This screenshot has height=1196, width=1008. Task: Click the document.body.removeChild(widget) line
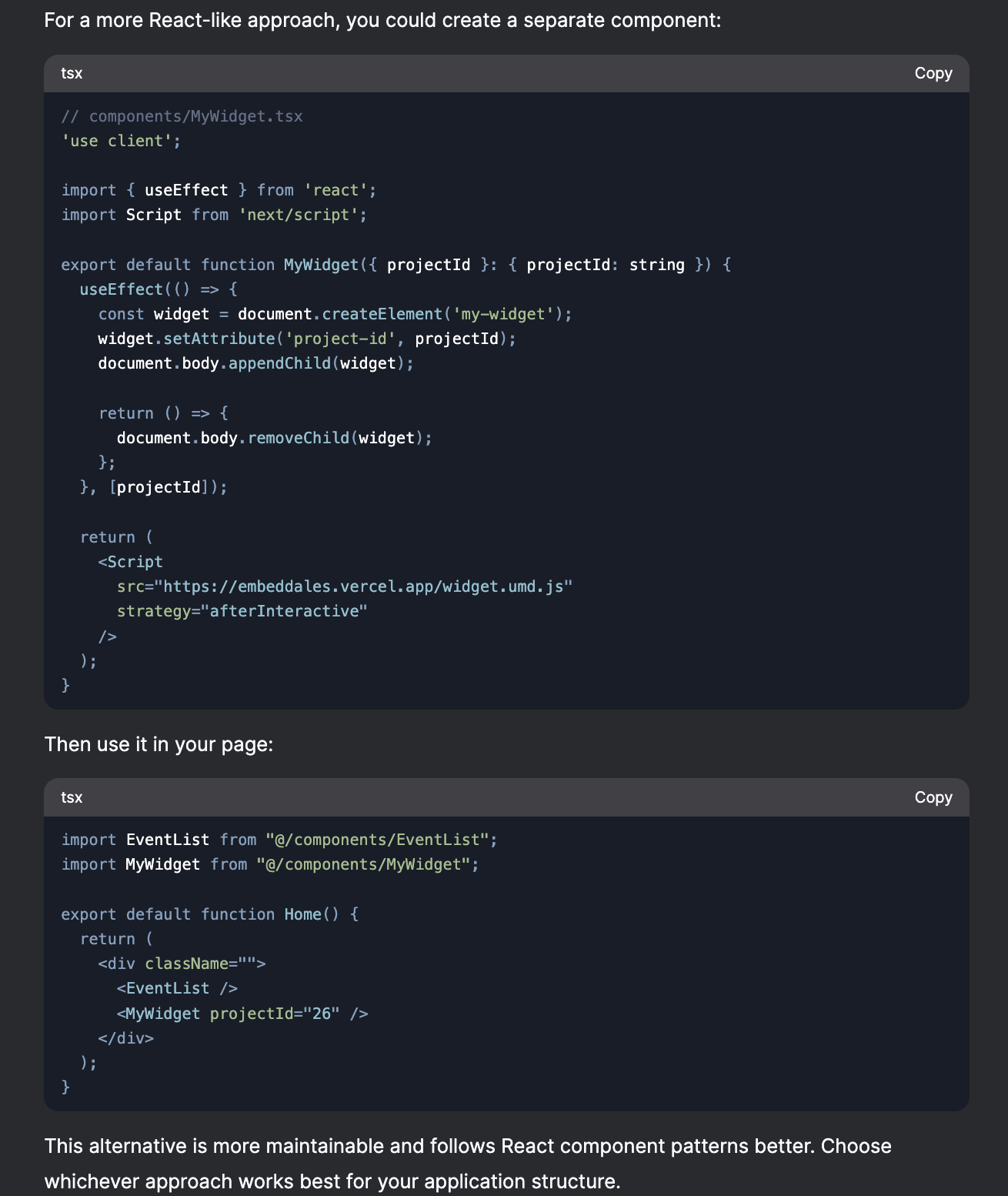pyautogui.click(x=274, y=438)
